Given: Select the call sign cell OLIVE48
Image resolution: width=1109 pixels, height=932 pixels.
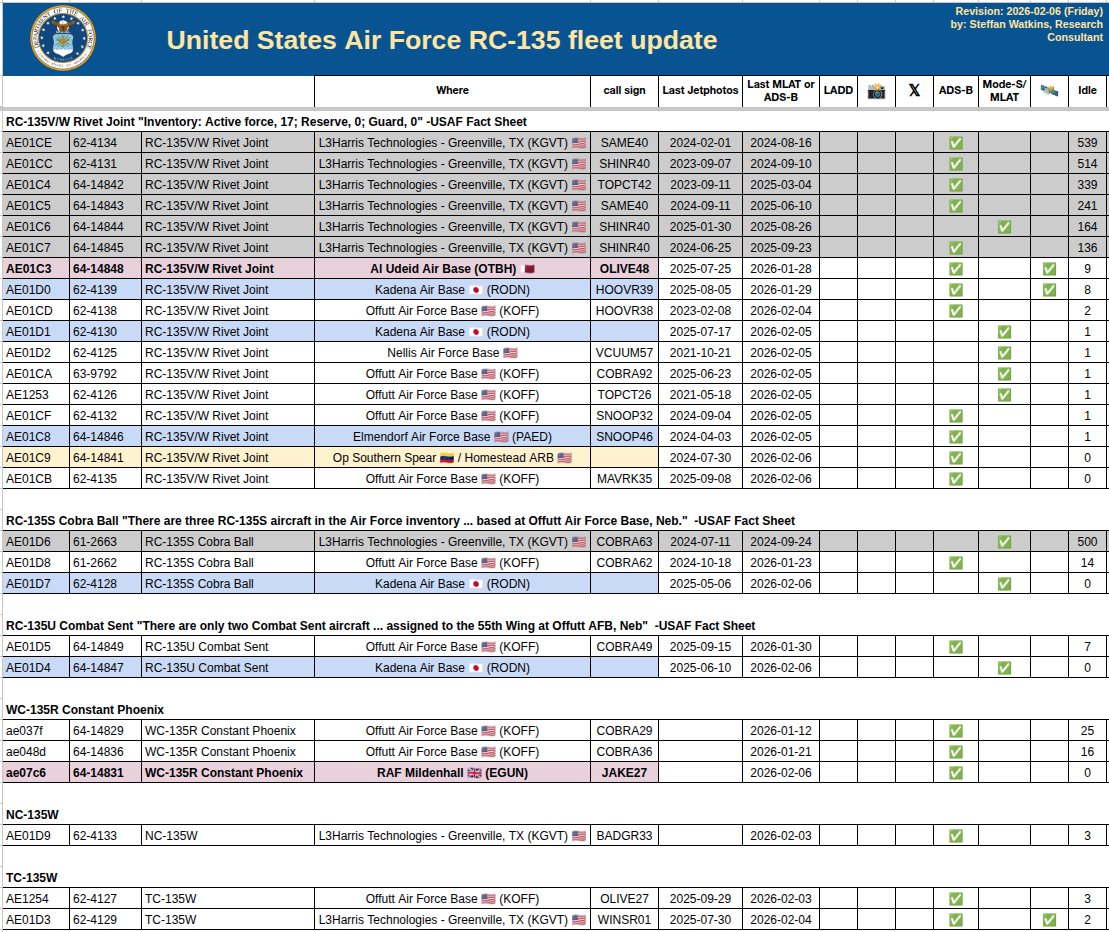Looking at the screenshot, I should (624, 269).
